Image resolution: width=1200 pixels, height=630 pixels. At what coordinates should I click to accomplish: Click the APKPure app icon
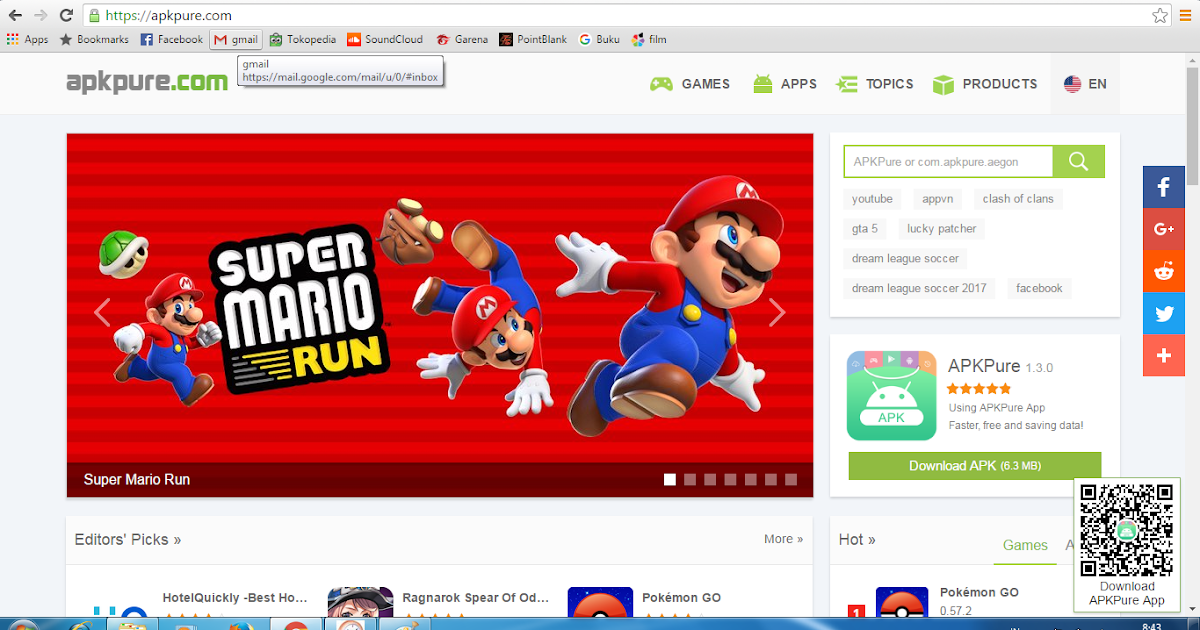(x=891, y=395)
